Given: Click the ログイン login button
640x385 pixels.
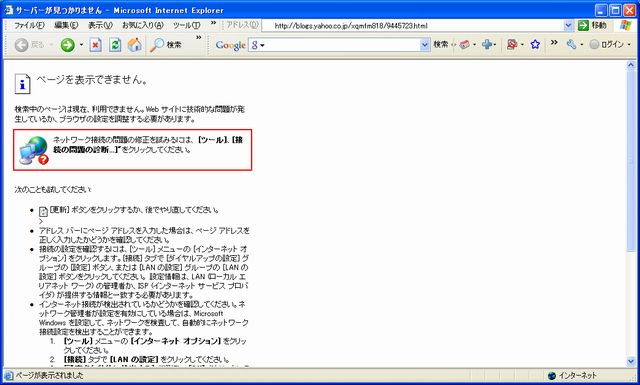Looking at the screenshot, I should [607, 45].
